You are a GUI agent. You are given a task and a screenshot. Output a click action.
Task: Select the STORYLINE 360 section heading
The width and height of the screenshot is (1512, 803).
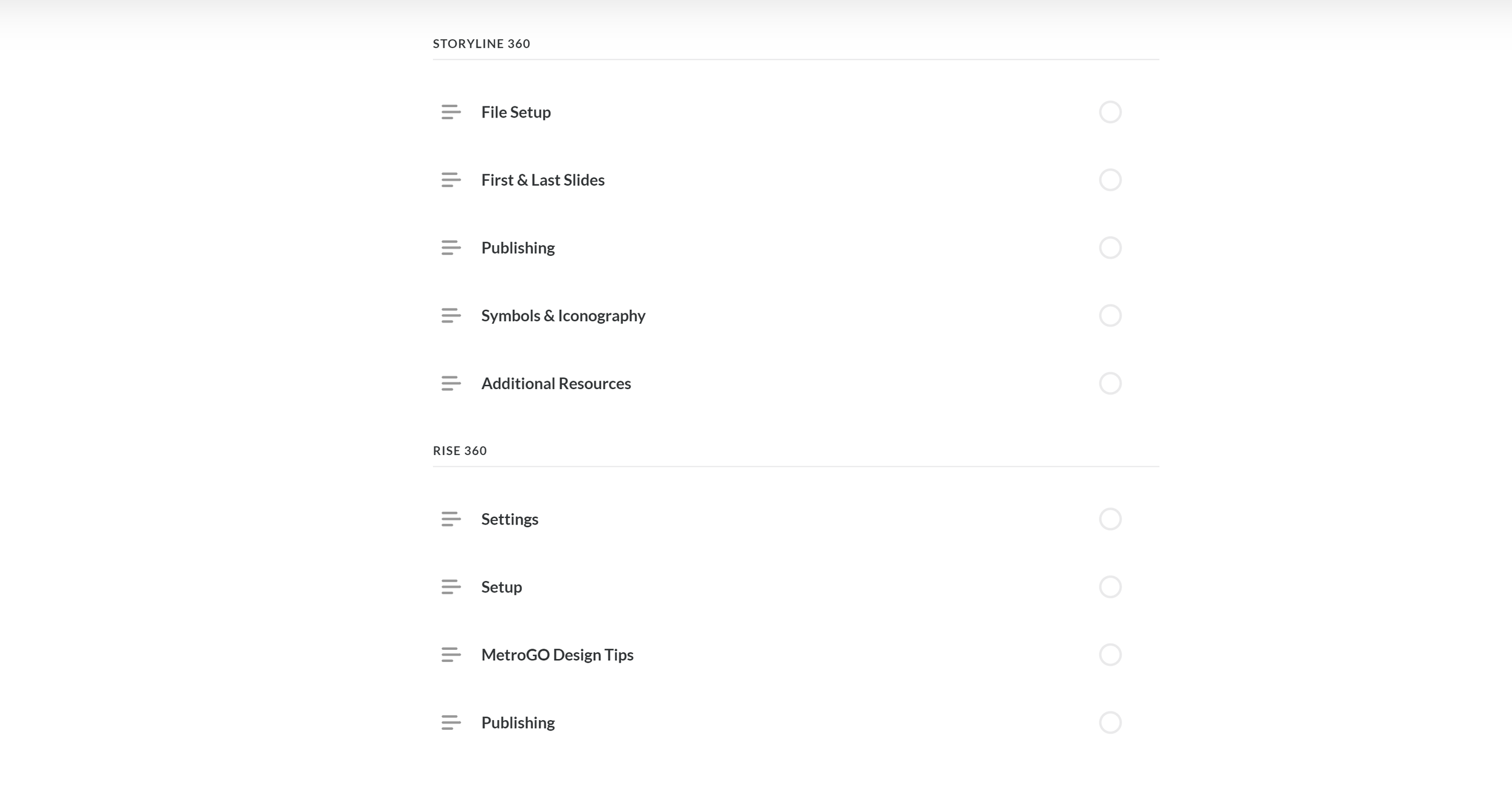tap(481, 44)
